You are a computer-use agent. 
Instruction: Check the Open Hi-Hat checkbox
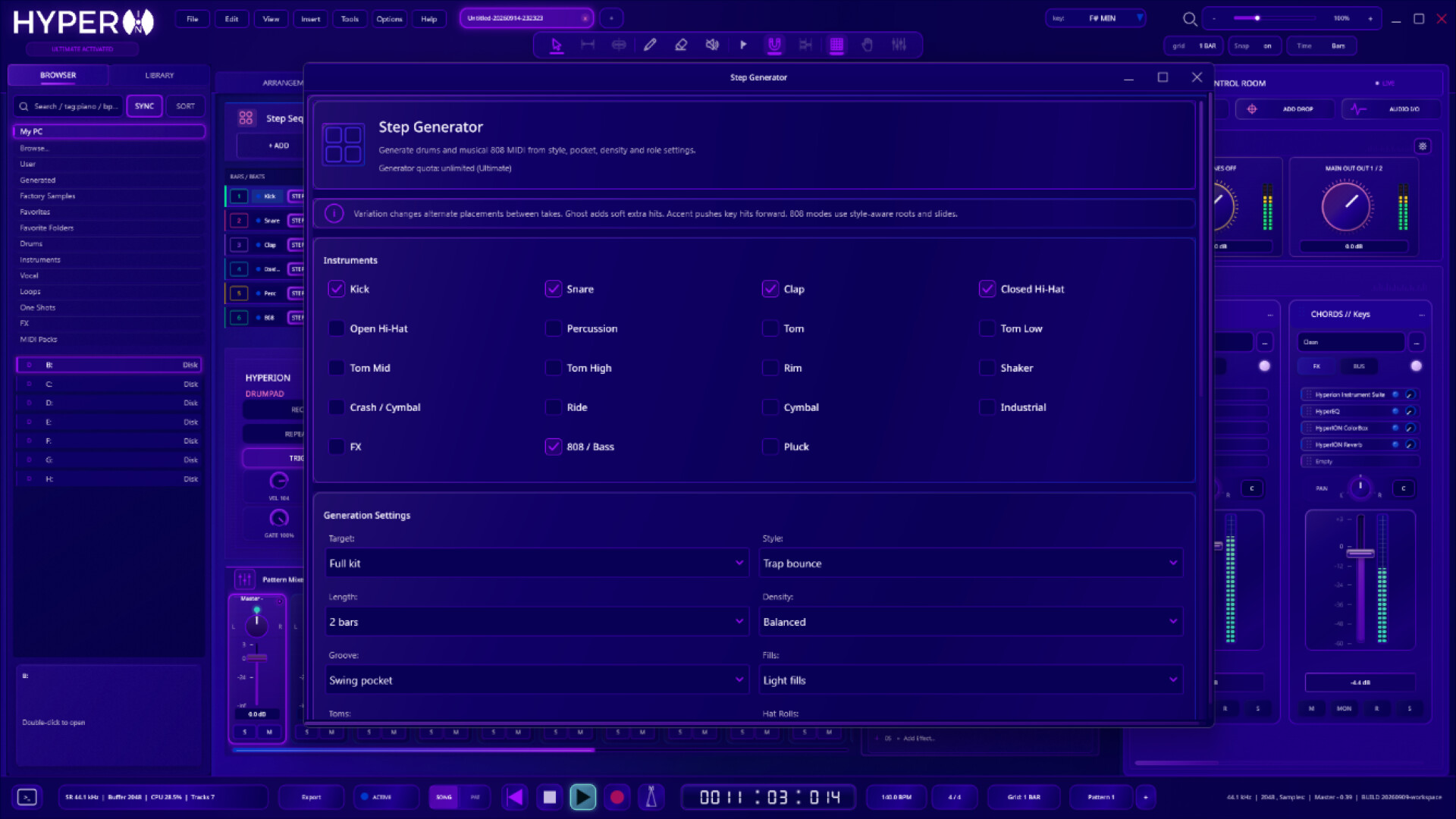click(x=337, y=328)
